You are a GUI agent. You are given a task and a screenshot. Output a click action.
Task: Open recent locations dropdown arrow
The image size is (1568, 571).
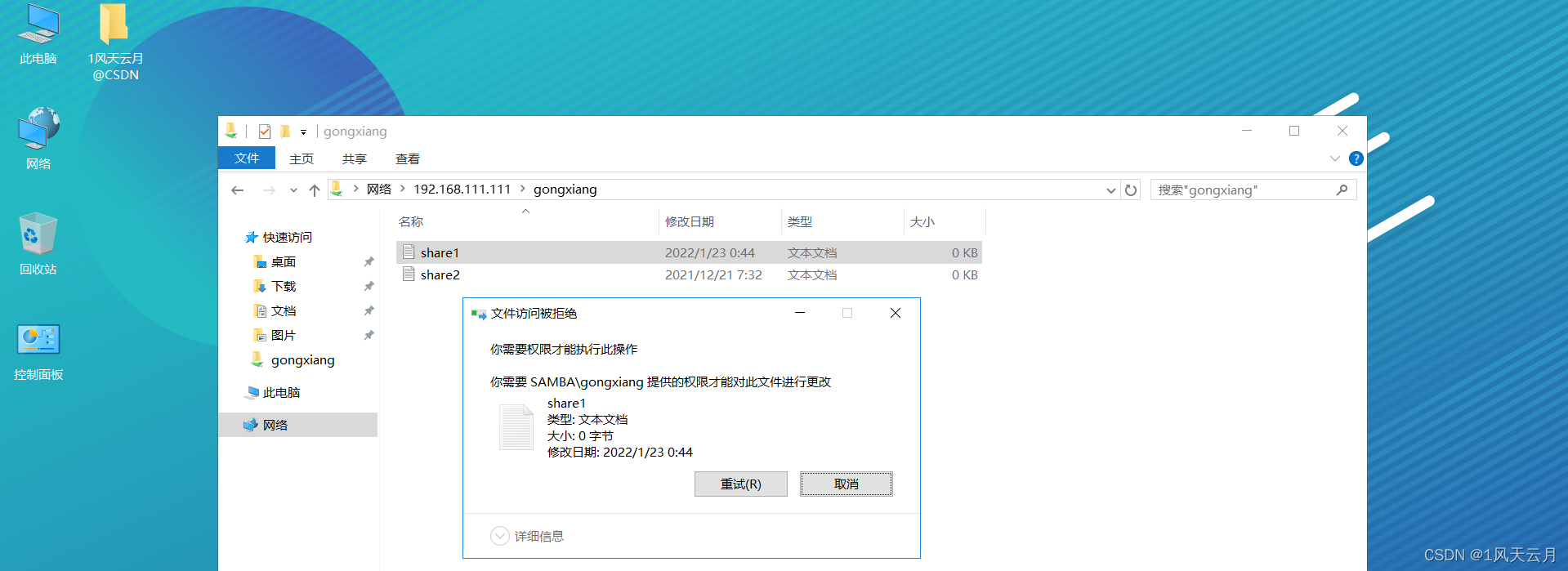[x=293, y=190]
